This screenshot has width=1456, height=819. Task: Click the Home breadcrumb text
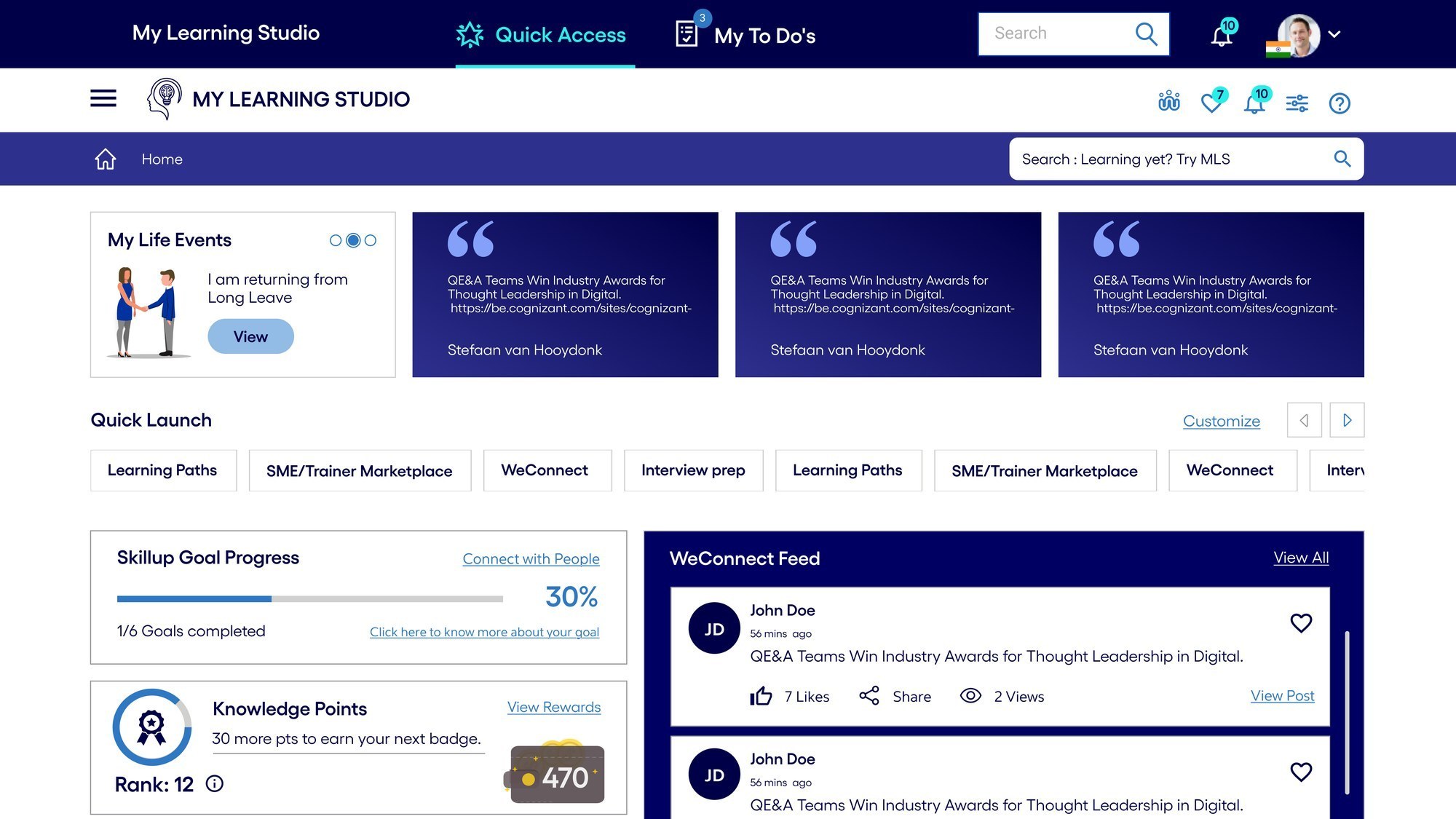point(162,159)
